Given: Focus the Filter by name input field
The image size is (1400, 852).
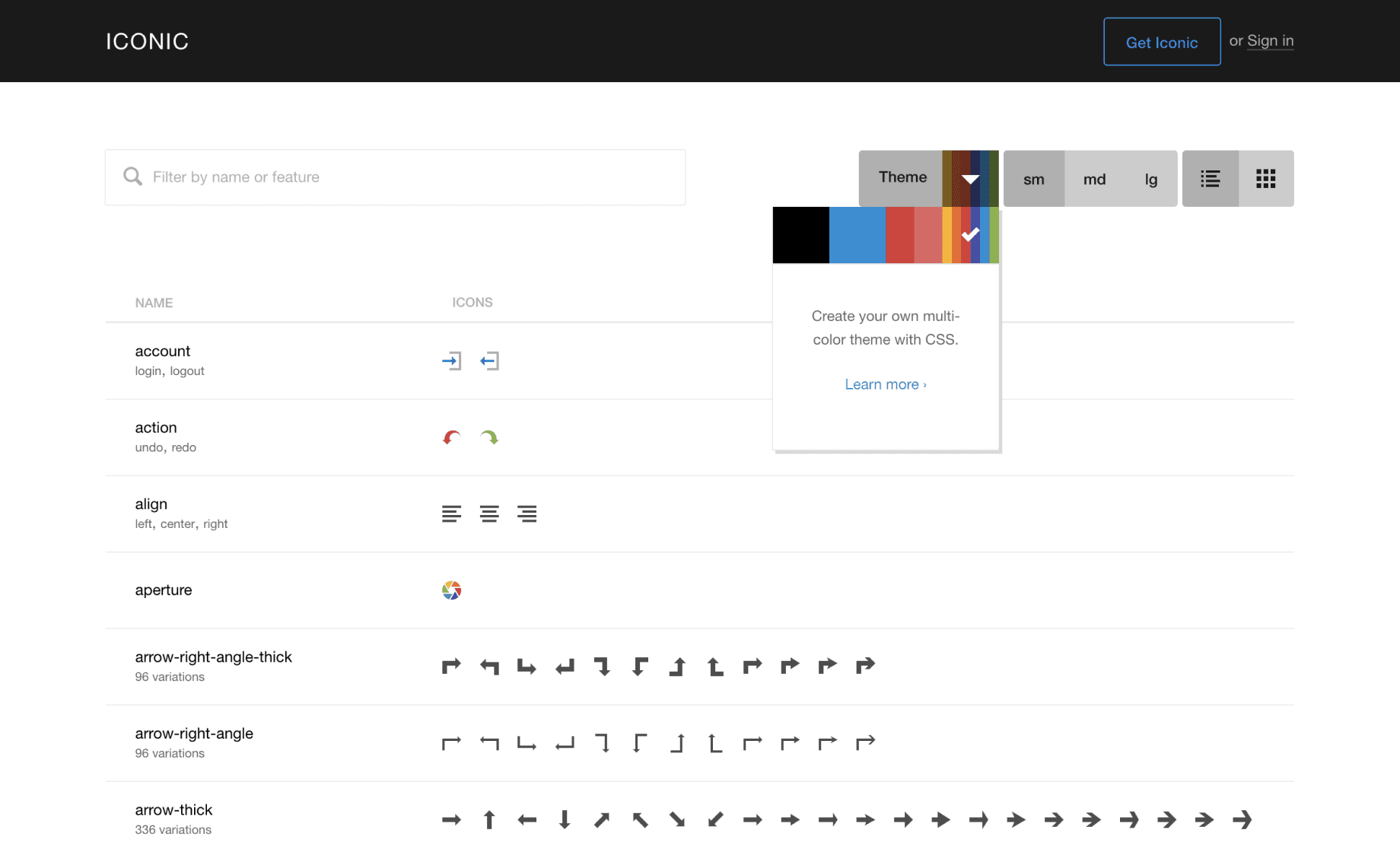Looking at the screenshot, I should click(411, 177).
